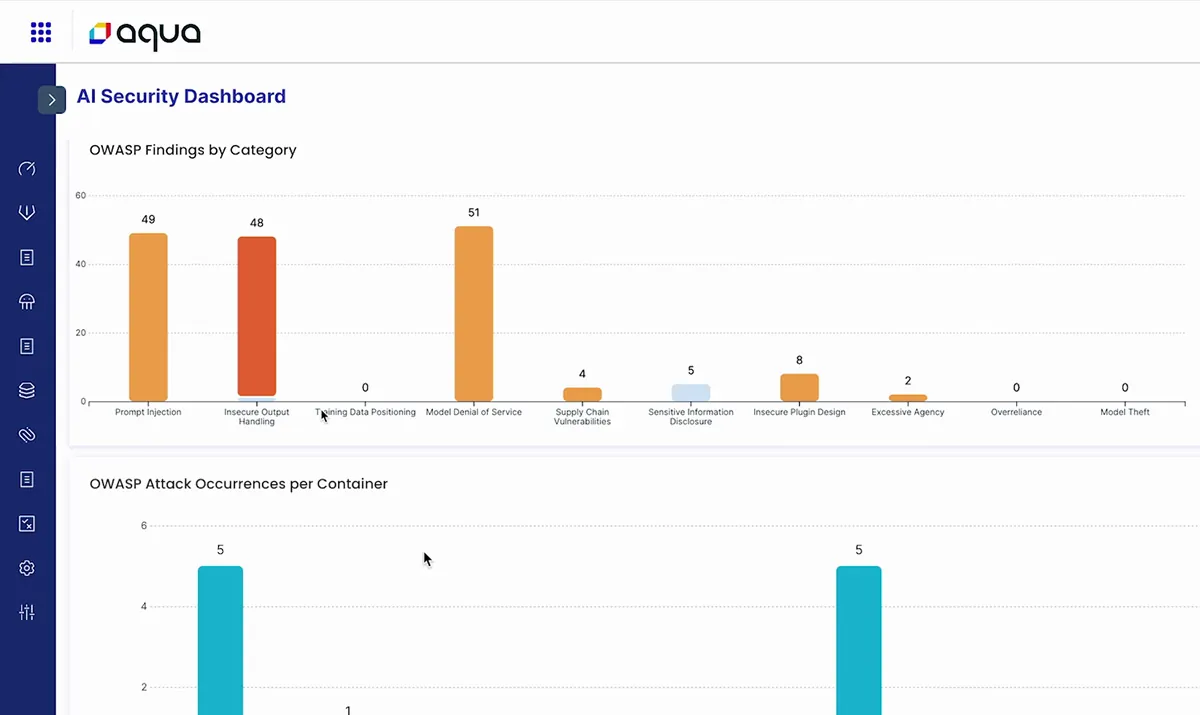The height and width of the screenshot is (715, 1200).
Task: Open the document icon just below the jellyfish icon
Action: [27, 346]
